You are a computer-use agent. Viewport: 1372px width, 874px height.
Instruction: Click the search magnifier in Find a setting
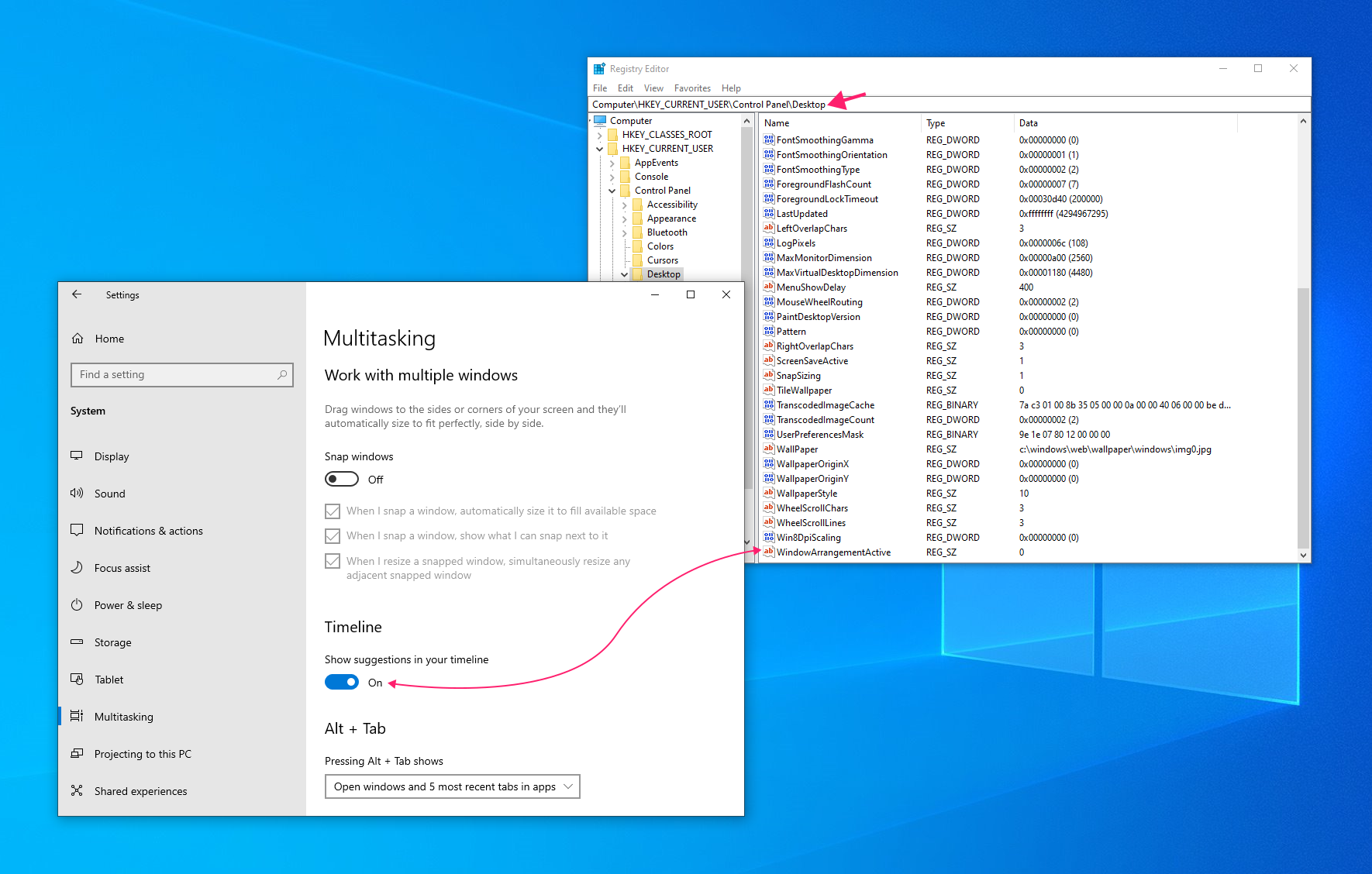(x=282, y=374)
